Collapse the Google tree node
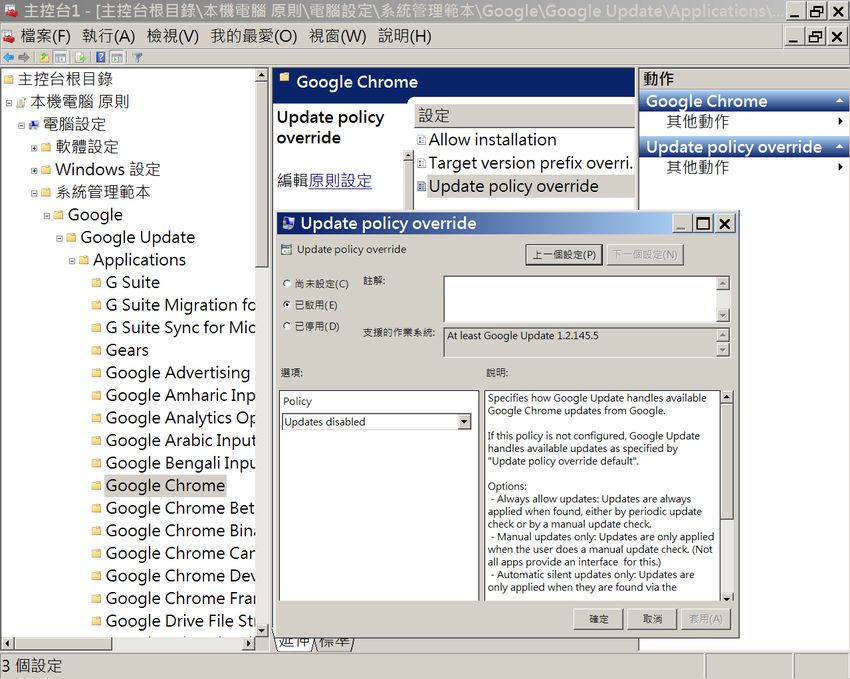850x679 pixels. (47, 216)
